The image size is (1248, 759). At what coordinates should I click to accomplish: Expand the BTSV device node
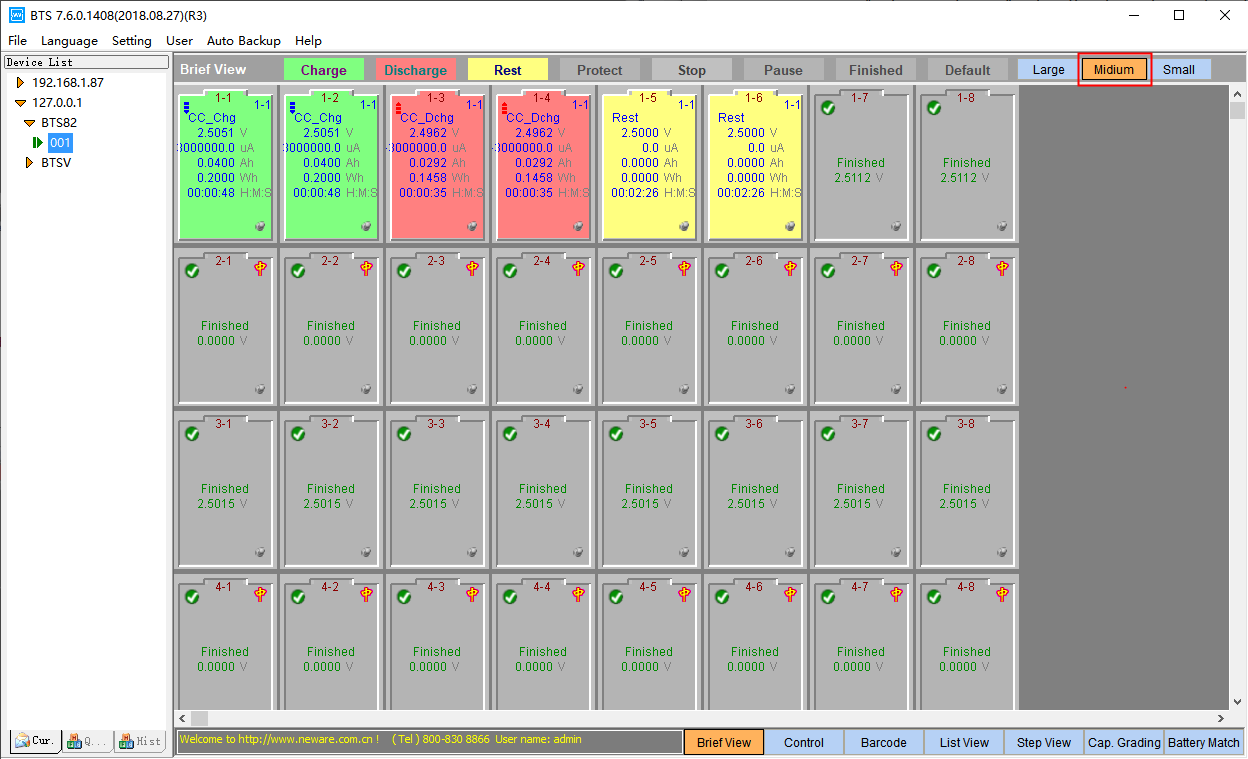pos(29,162)
